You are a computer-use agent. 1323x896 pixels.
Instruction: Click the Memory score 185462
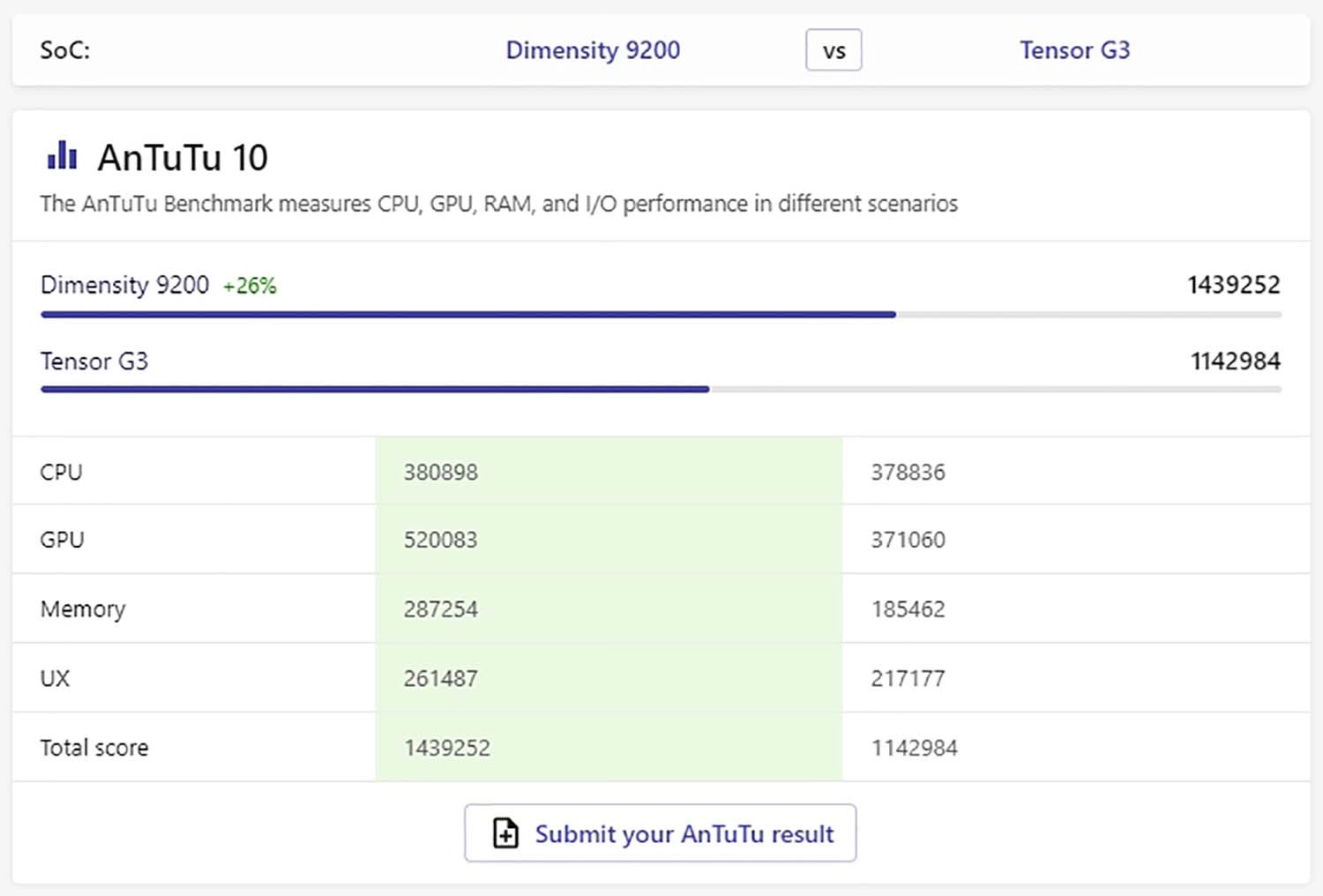point(908,609)
